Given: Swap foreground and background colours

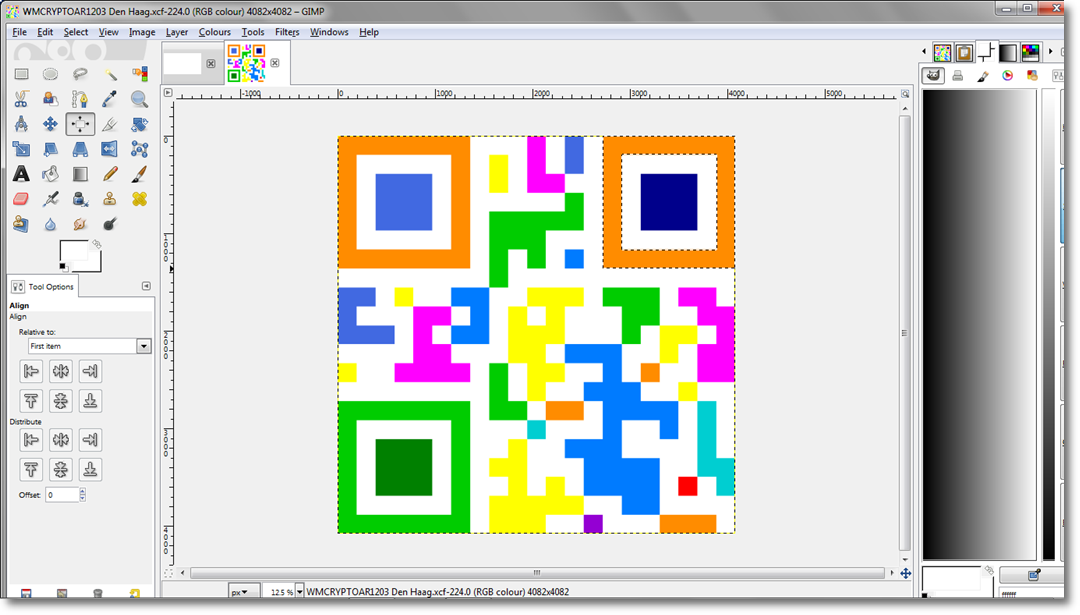Looking at the screenshot, I should 97,244.
